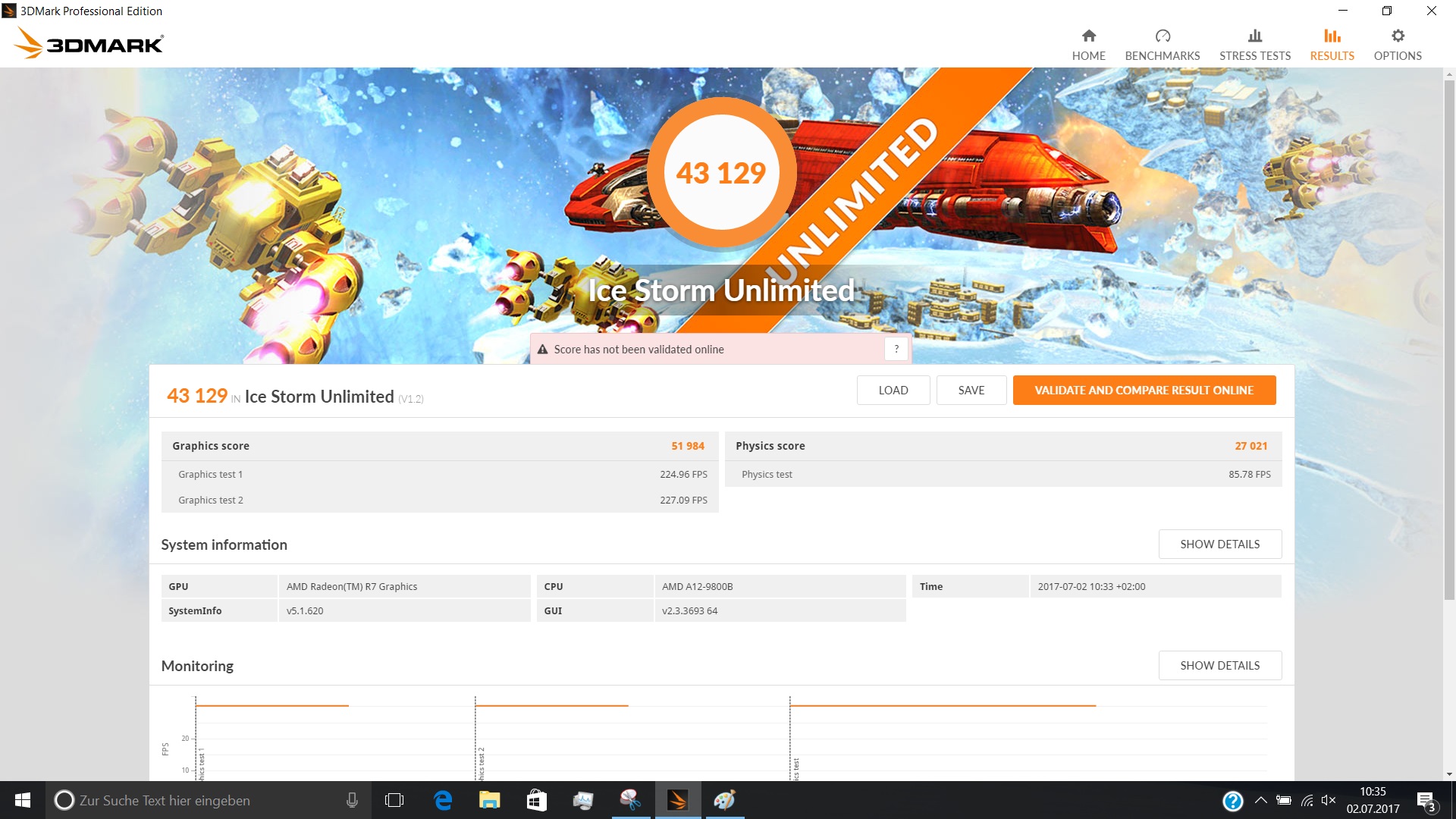Image resolution: width=1456 pixels, height=819 pixels.
Task: Open Stress Tests bar chart icon
Action: click(x=1254, y=36)
